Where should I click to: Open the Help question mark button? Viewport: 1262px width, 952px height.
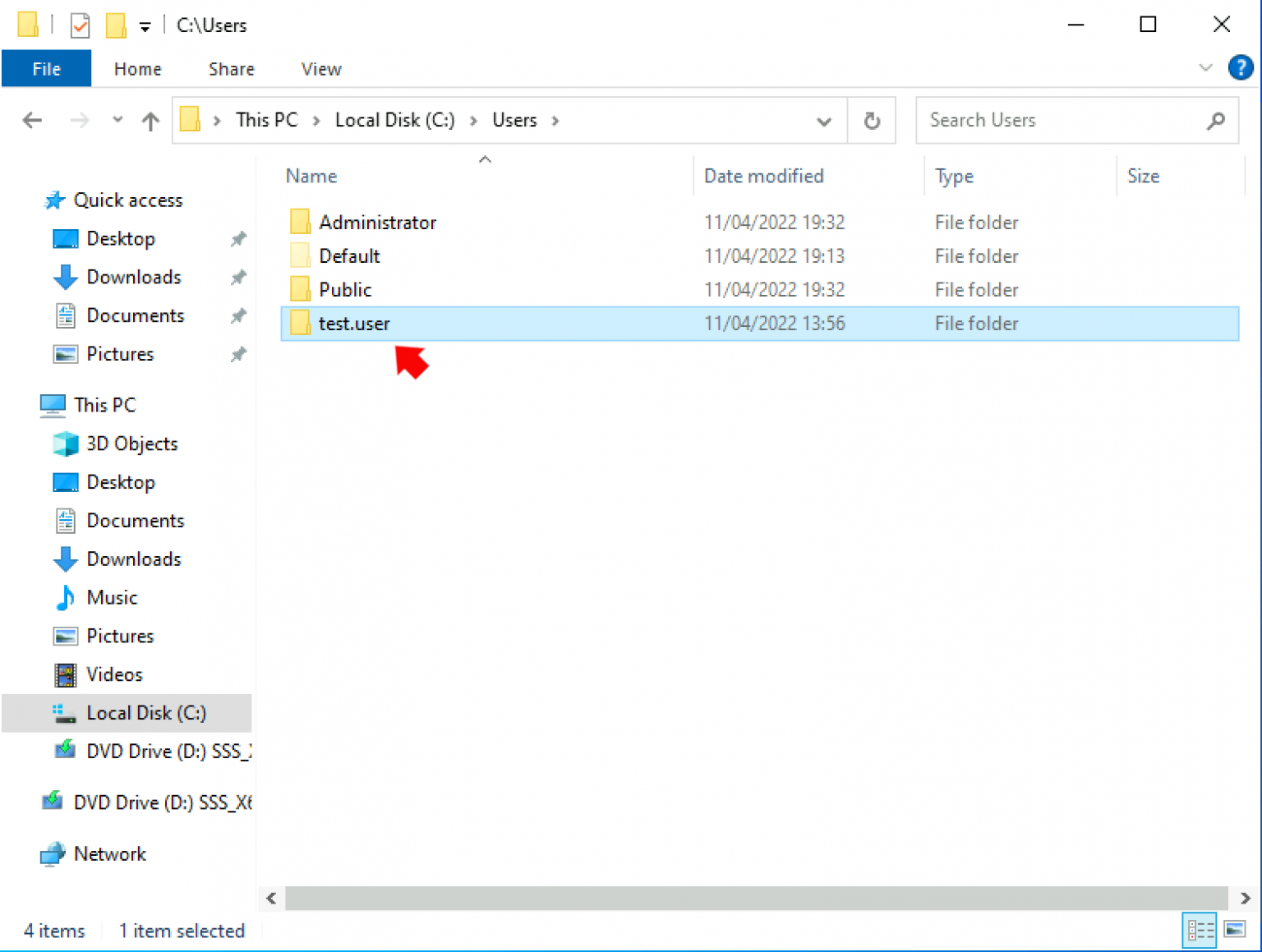click(1241, 67)
